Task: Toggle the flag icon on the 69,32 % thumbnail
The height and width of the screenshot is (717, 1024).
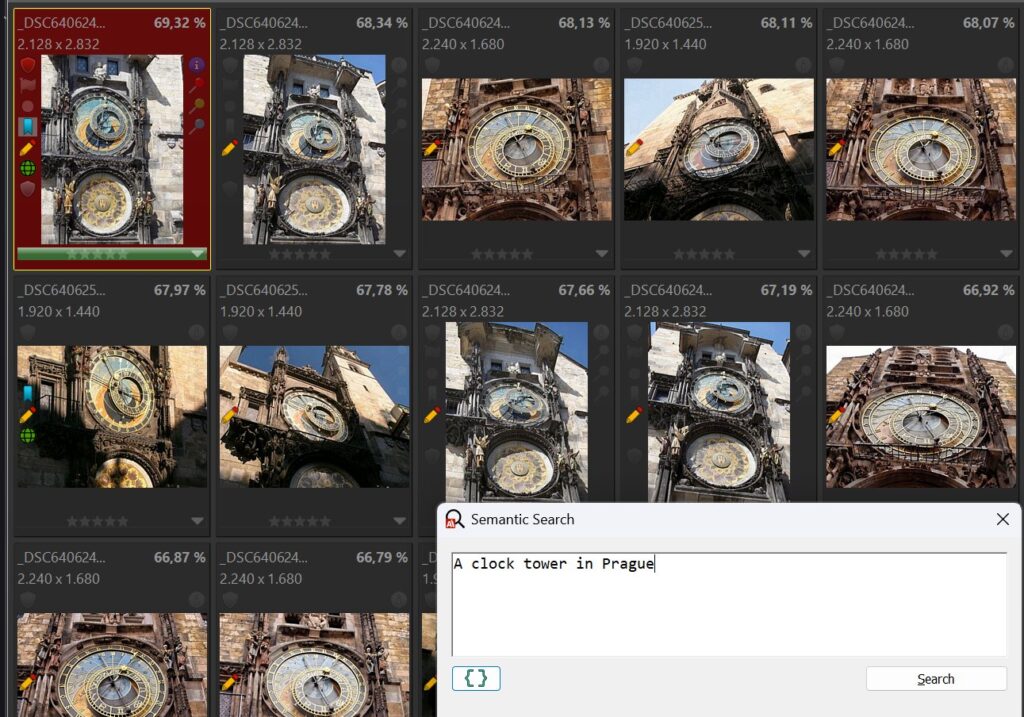Action: click(x=27, y=85)
